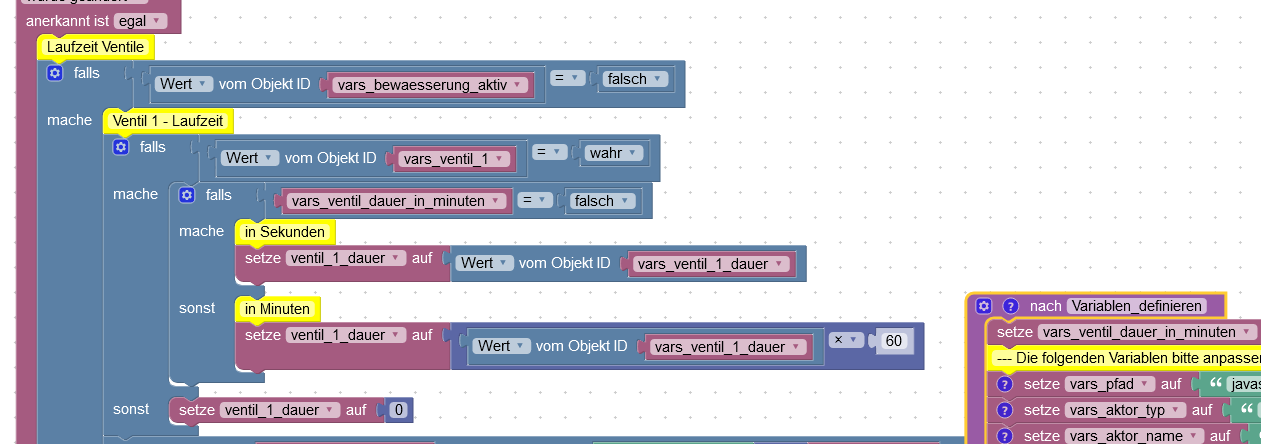Open vars_ventil_1 variable dropdown
This screenshot has width=1261, height=444.
point(455,159)
